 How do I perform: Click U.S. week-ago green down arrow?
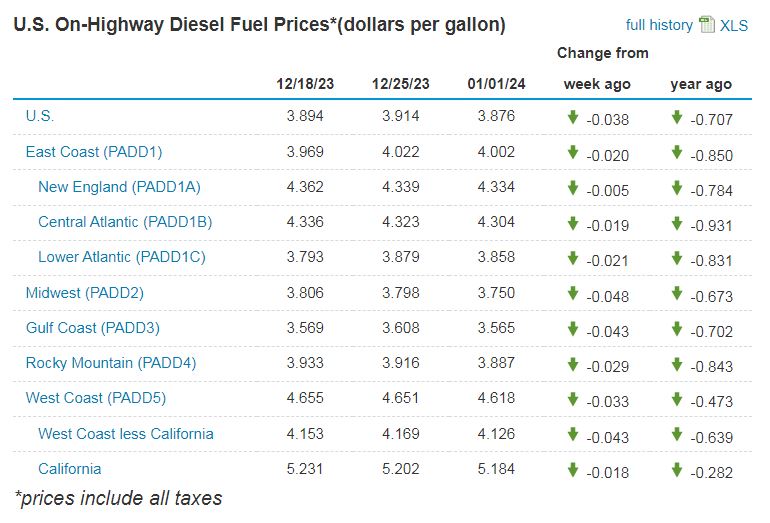[573, 117]
